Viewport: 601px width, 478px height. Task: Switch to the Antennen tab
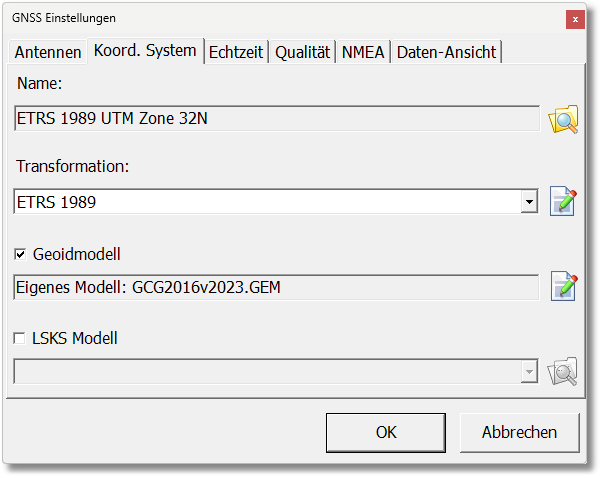47,52
